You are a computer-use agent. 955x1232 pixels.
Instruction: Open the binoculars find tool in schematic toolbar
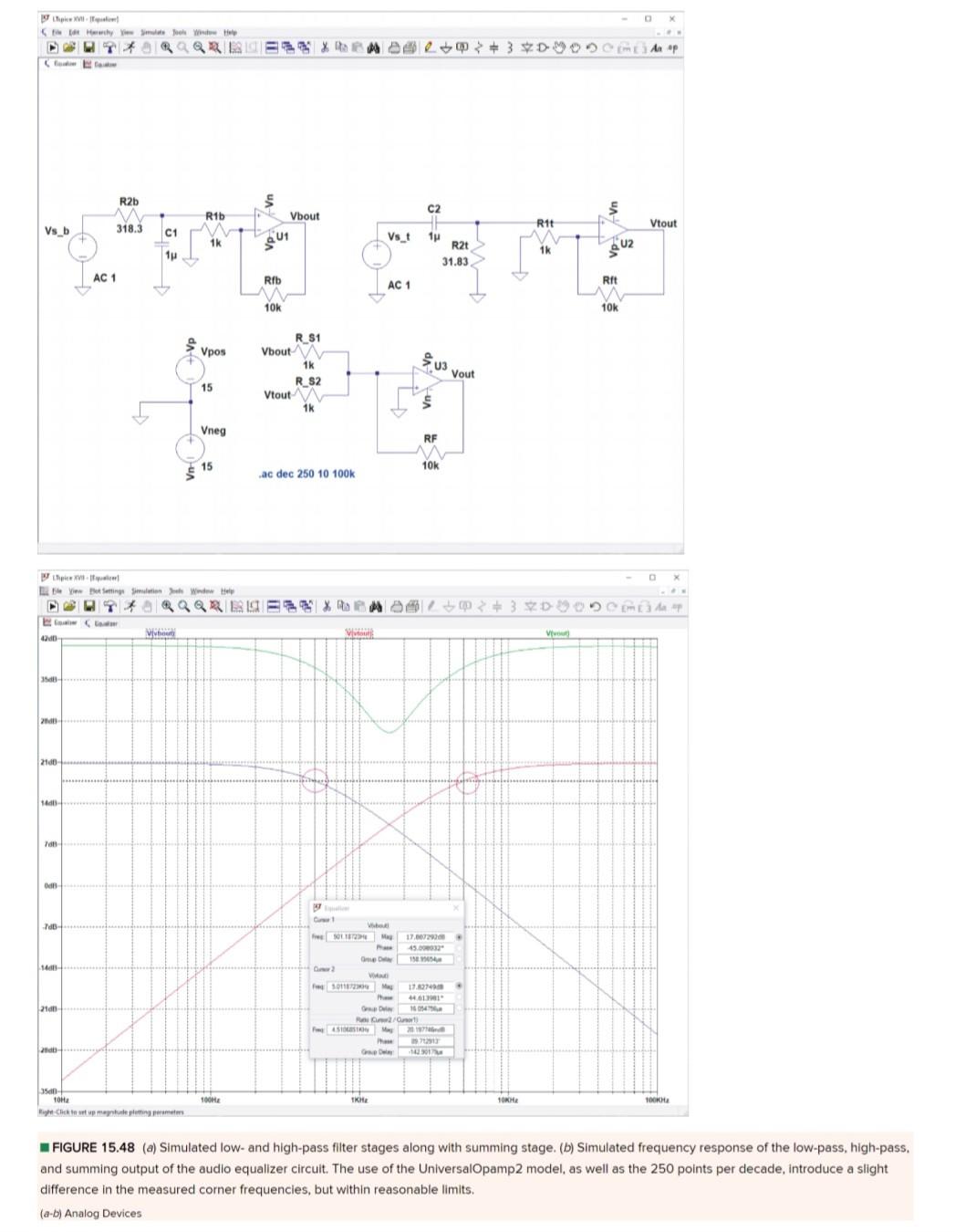372,47
